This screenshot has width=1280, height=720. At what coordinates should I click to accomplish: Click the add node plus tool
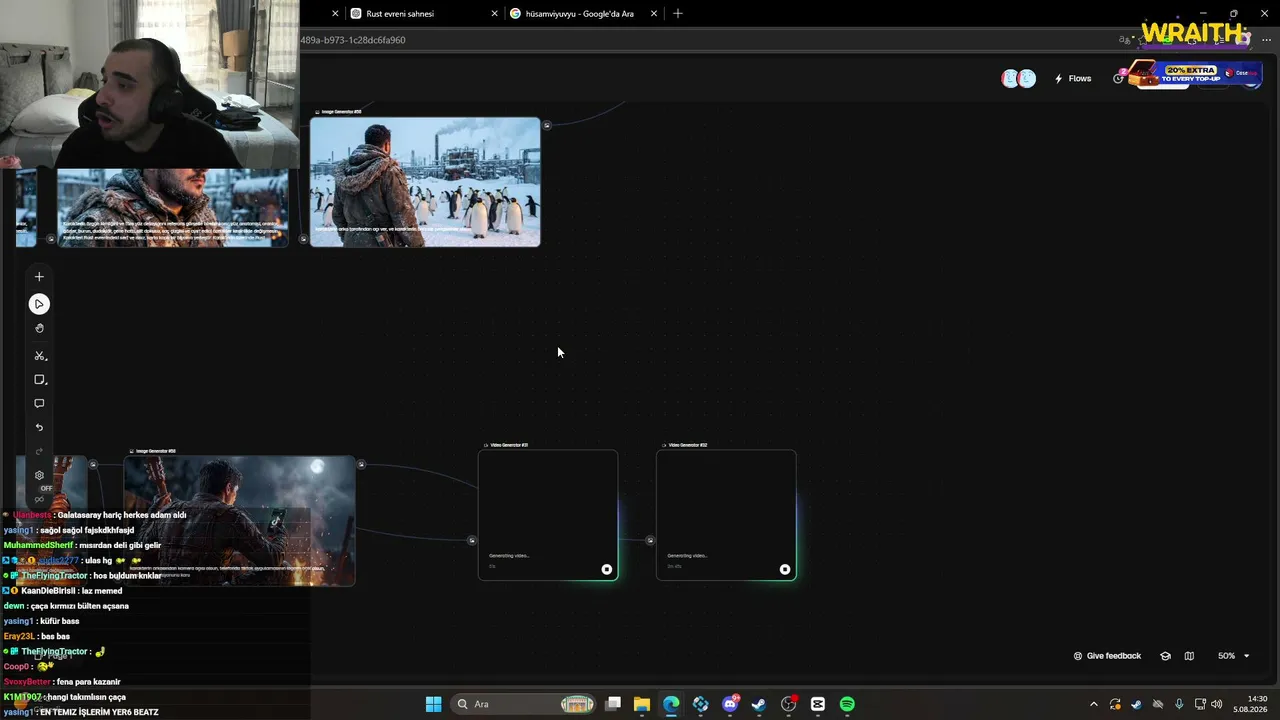point(39,277)
